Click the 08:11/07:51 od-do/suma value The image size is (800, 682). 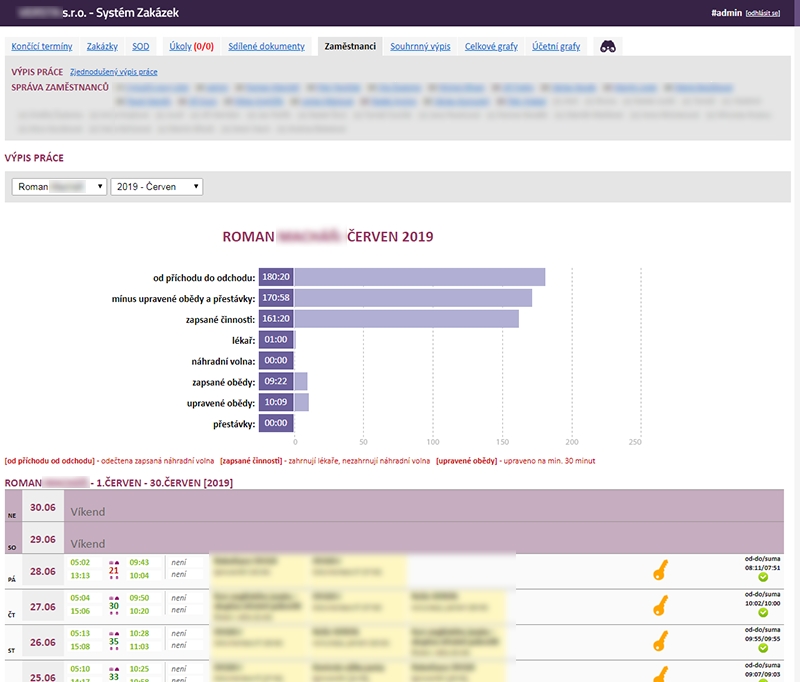763,568
